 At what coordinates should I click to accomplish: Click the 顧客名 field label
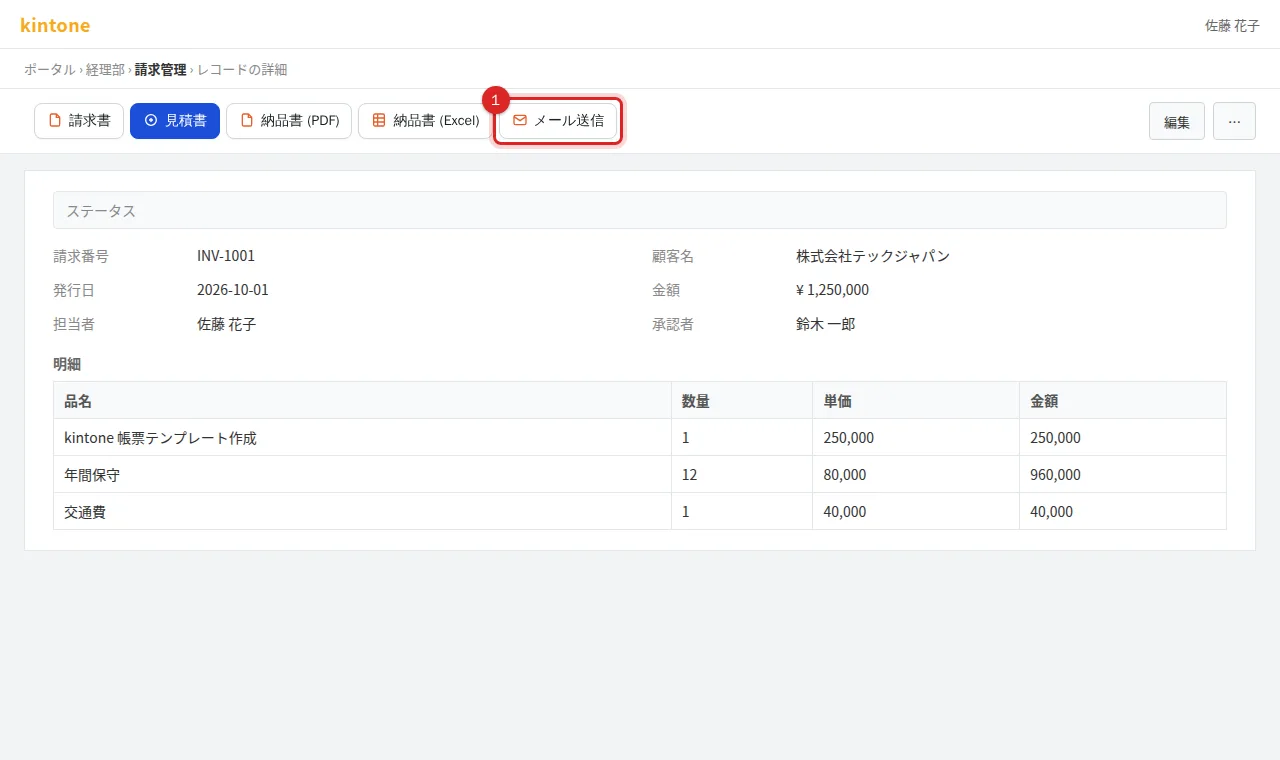(673, 256)
